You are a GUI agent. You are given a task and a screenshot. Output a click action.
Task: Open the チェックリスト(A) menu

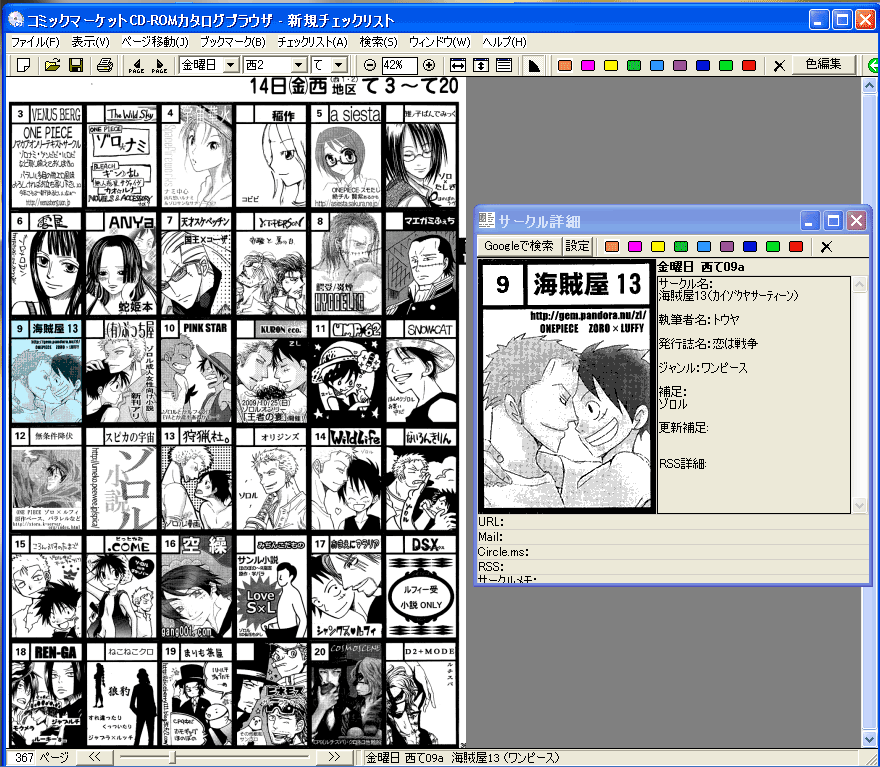[x=313, y=42]
